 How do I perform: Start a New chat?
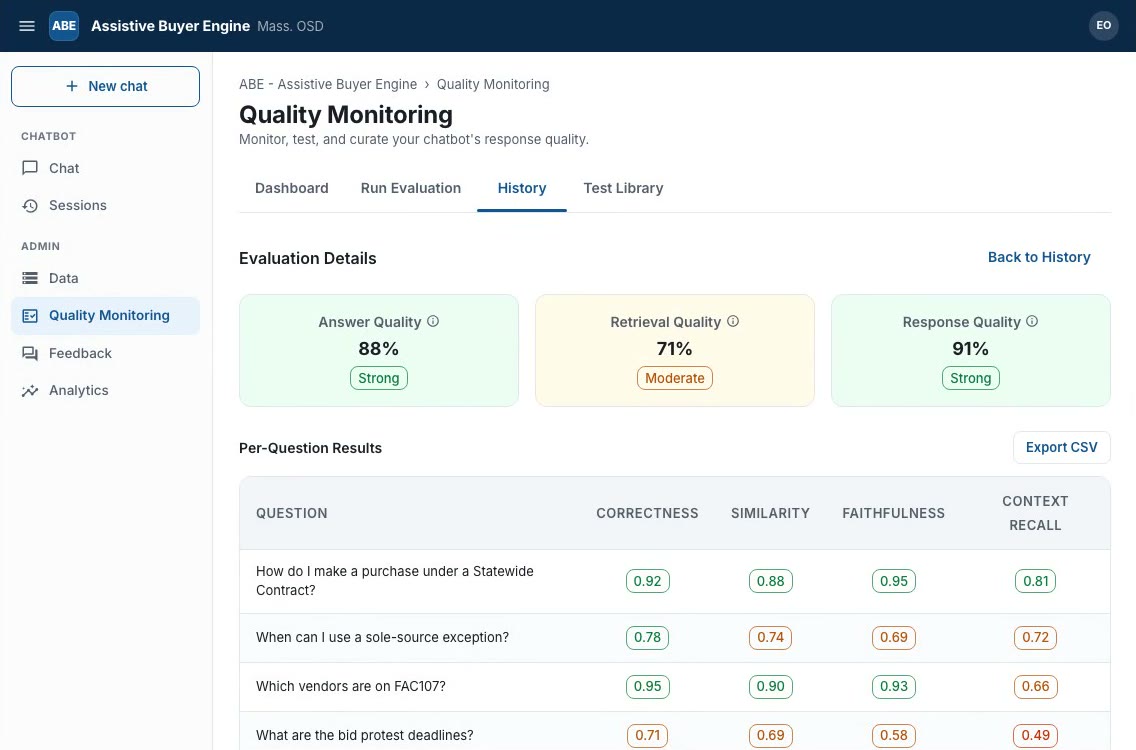[x=105, y=86]
